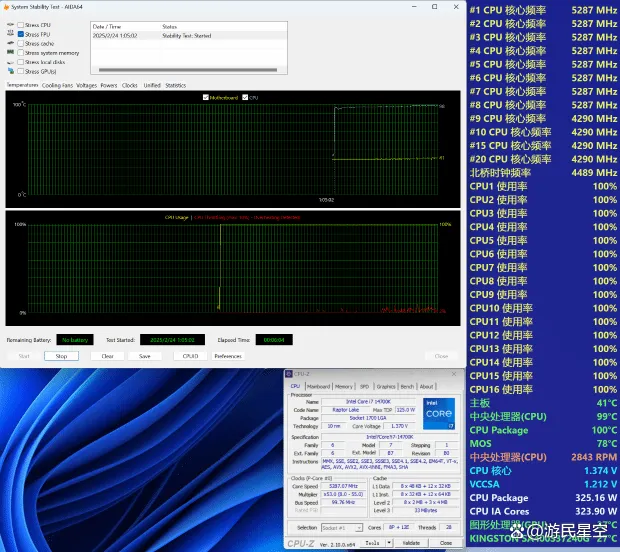Click the icon beside Stress FPU
Image resolution: width=620 pixels, height=552 pixels.
click(11, 34)
